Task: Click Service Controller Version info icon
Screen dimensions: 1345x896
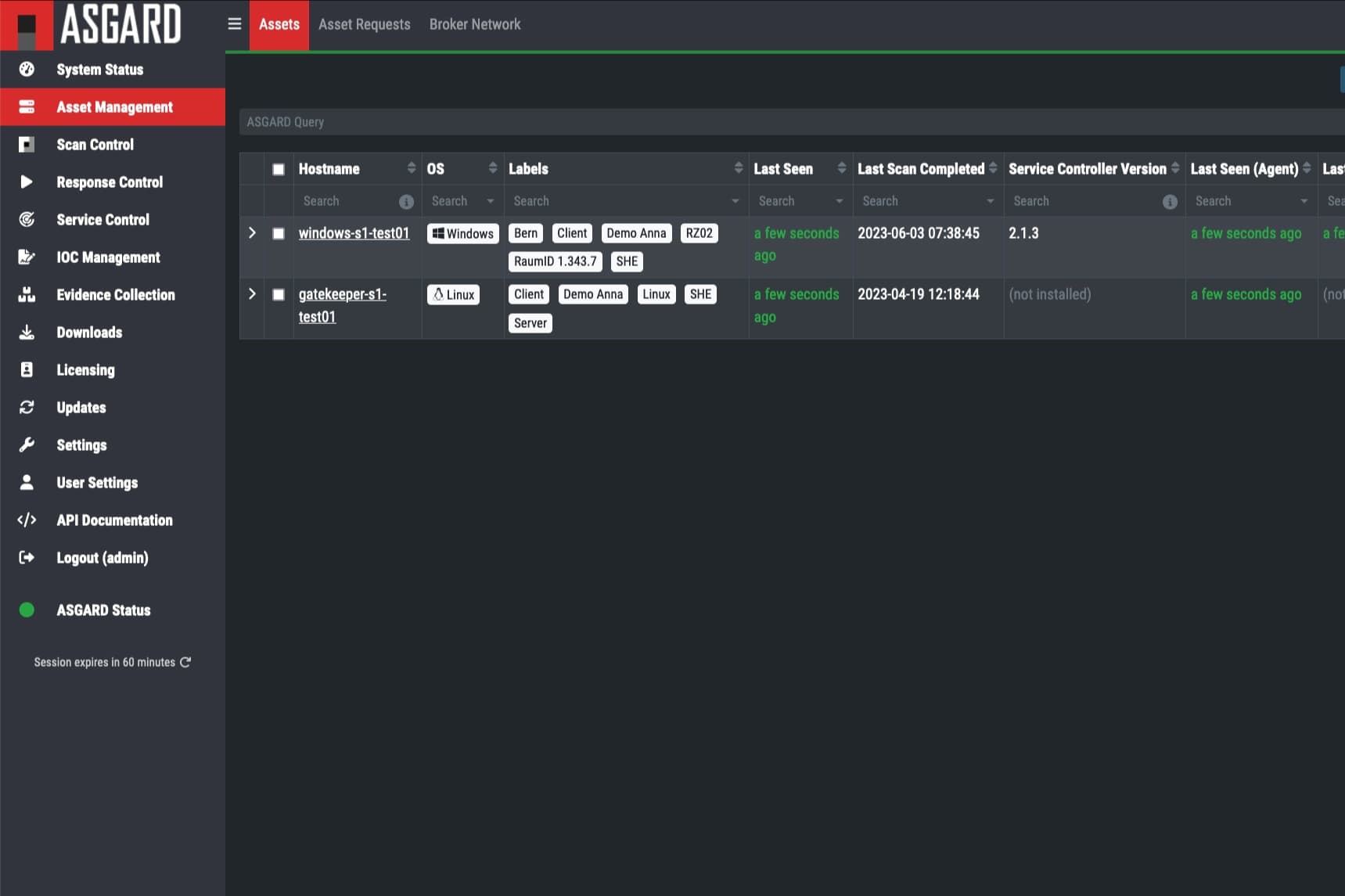Action: pos(1170,201)
